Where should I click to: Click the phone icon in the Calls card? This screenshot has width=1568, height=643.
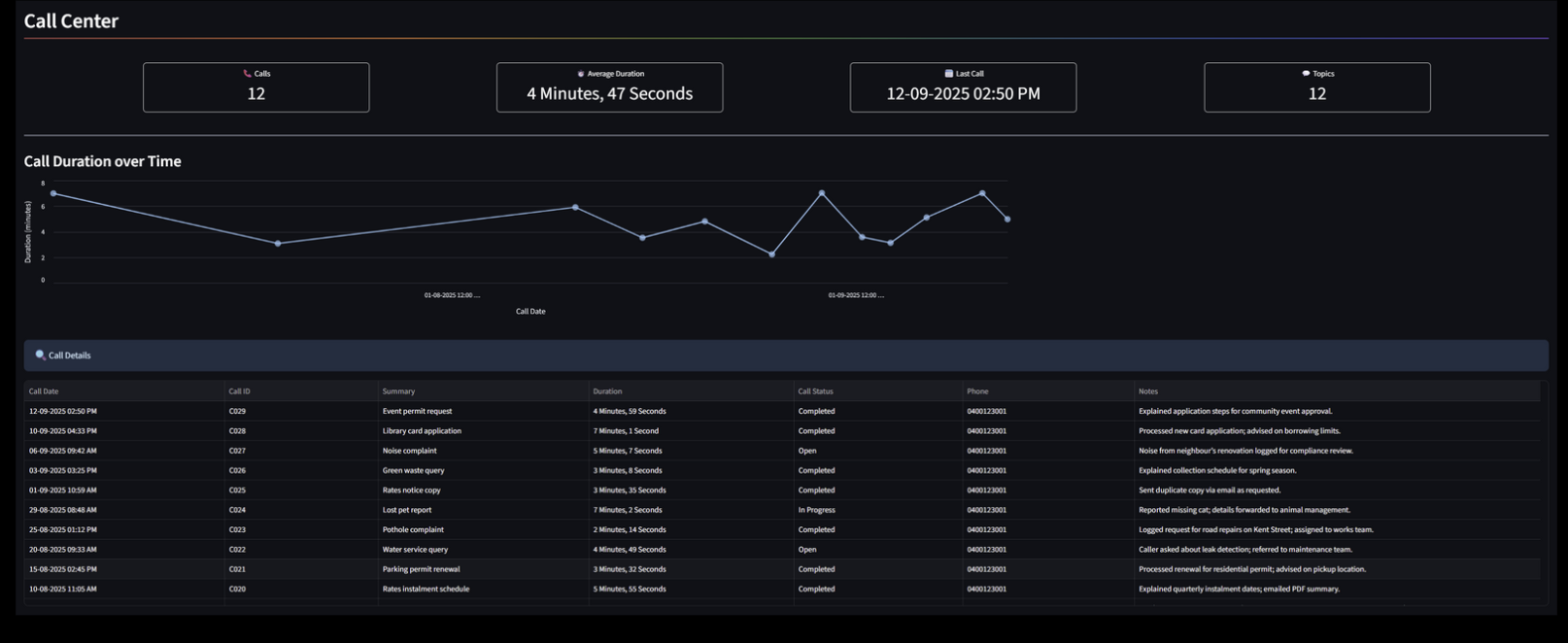click(x=247, y=74)
